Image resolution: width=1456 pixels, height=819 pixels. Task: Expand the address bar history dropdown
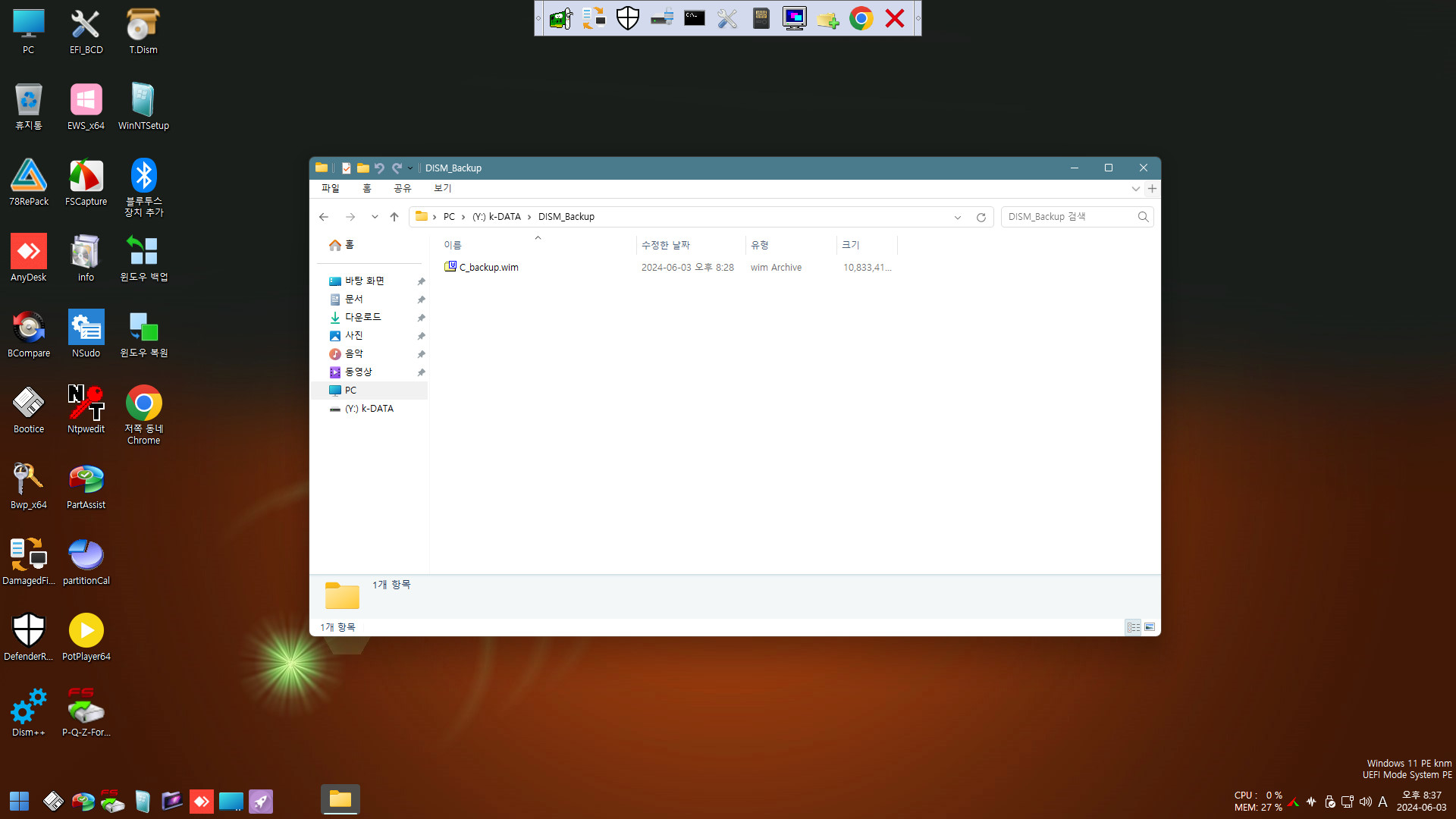point(958,217)
